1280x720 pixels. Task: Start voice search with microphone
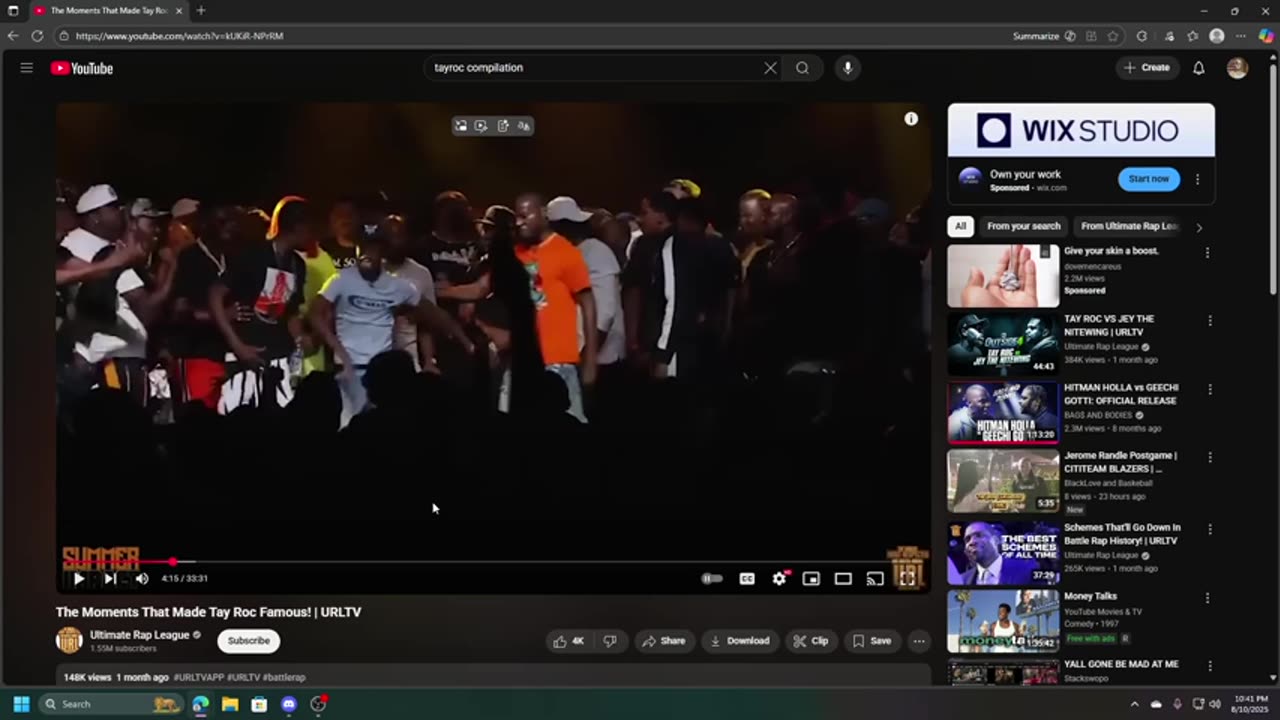click(x=847, y=68)
